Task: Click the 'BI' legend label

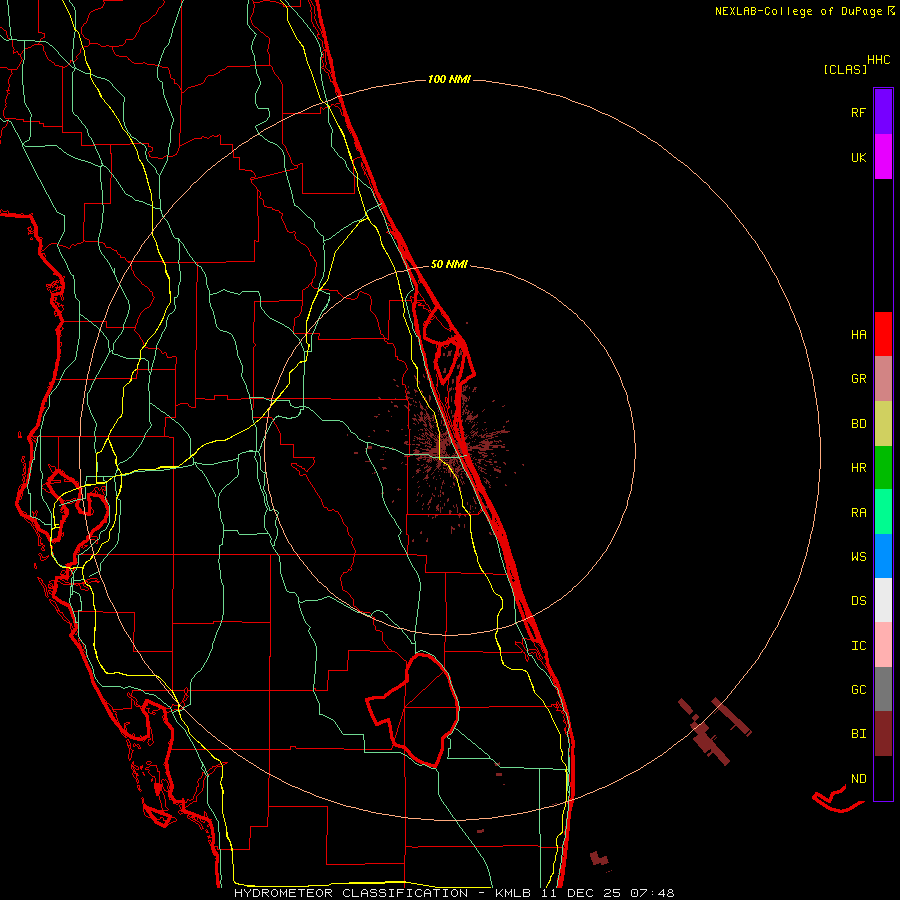Action: click(x=858, y=734)
